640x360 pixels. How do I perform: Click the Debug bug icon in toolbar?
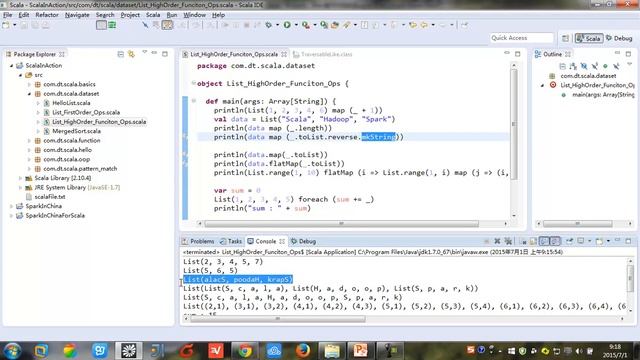coord(269,25)
